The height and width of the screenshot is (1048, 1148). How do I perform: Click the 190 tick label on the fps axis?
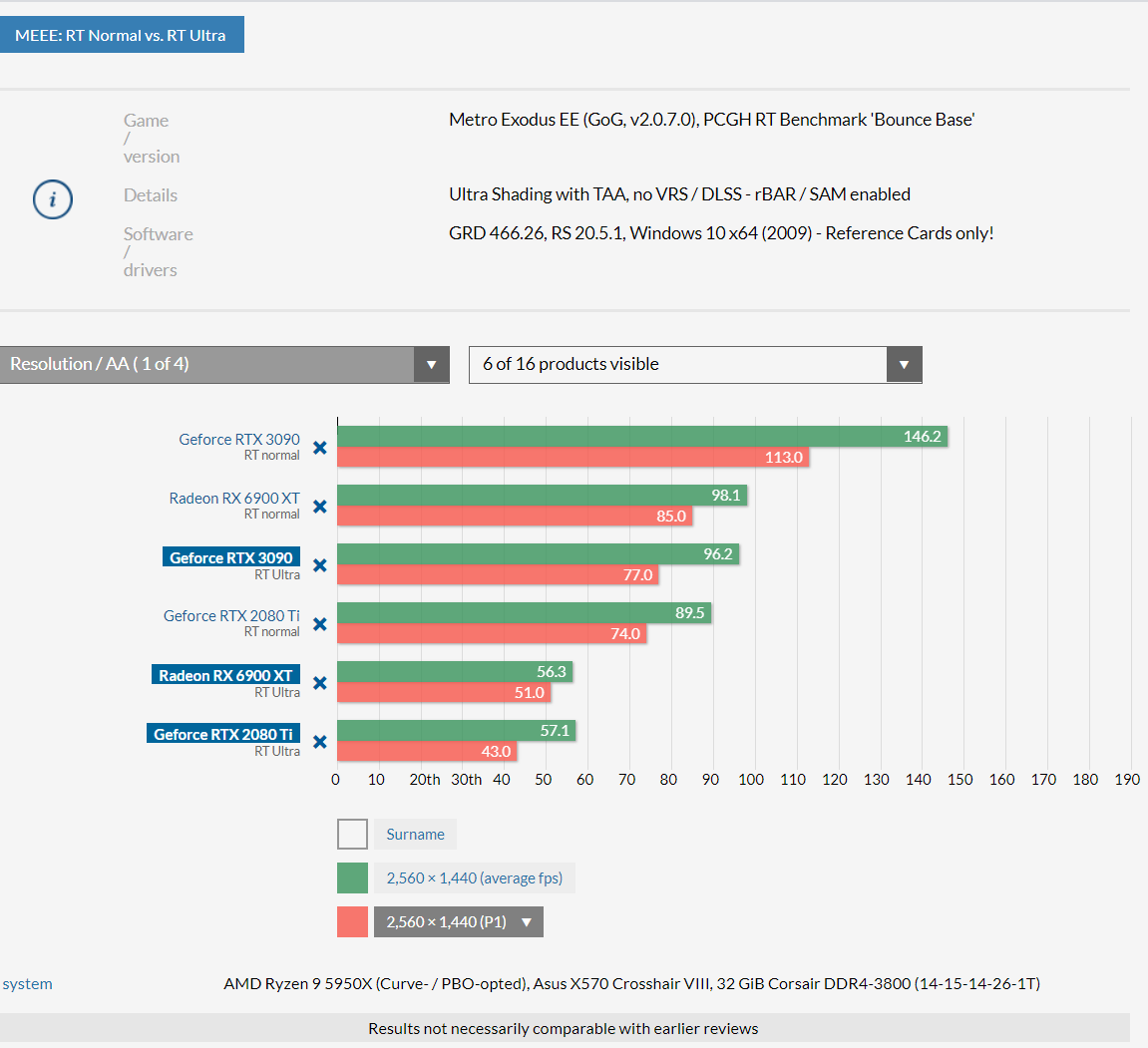[x=1127, y=780]
